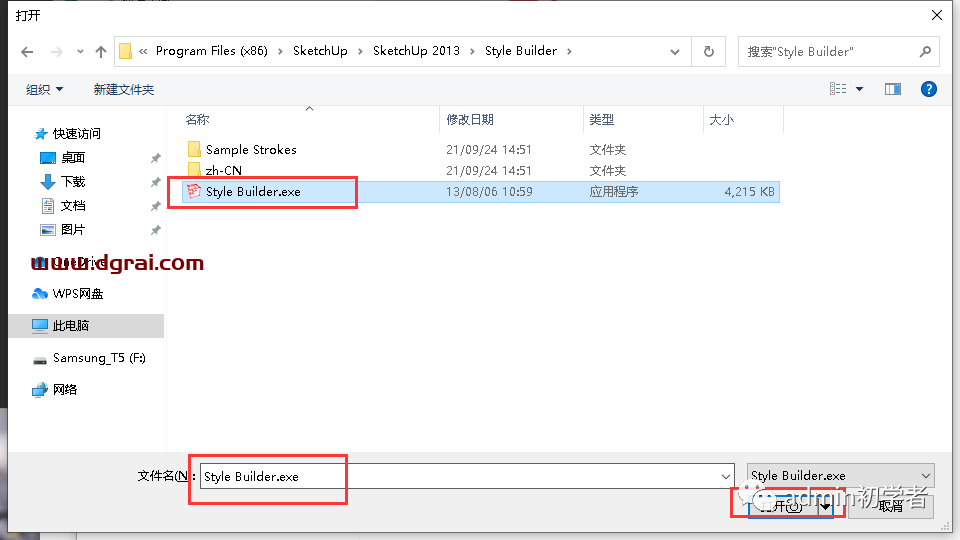This screenshot has width=960, height=540.
Task: Sort by 类型 column header
Action: click(x=601, y=119)
